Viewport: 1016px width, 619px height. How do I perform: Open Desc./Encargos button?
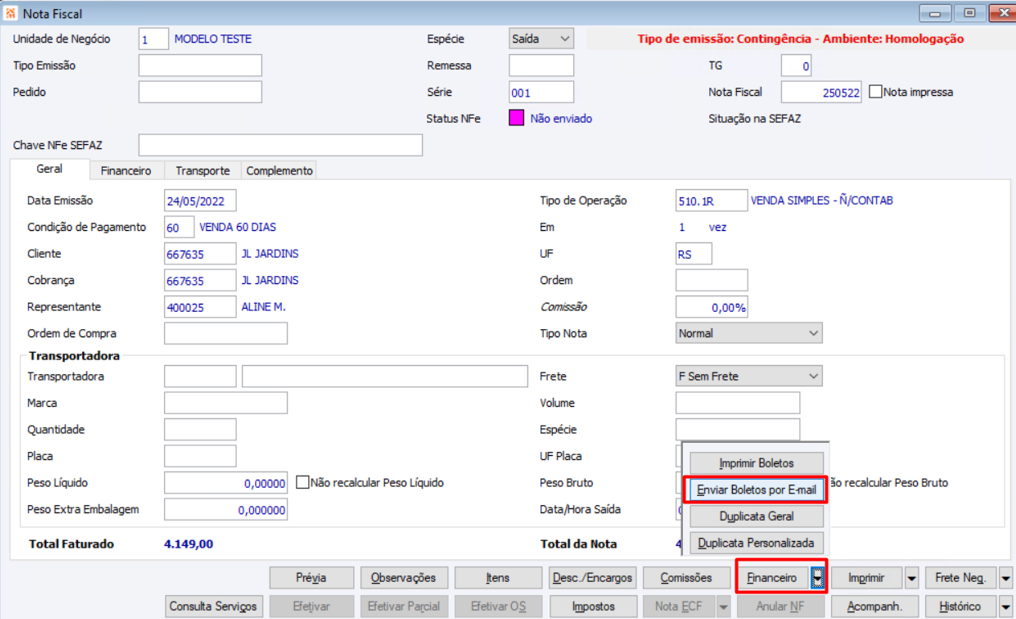pyautogui.click(x=592, y=578)
